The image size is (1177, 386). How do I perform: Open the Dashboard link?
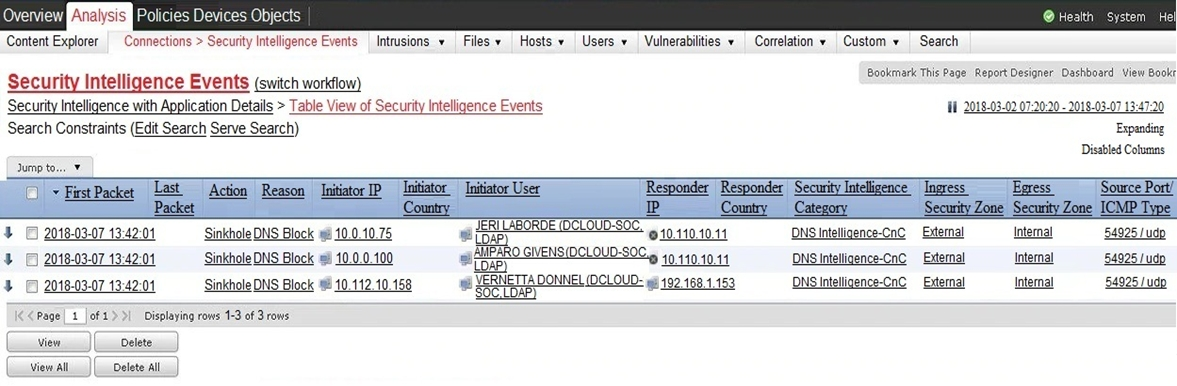click(x=1088, y=73)
